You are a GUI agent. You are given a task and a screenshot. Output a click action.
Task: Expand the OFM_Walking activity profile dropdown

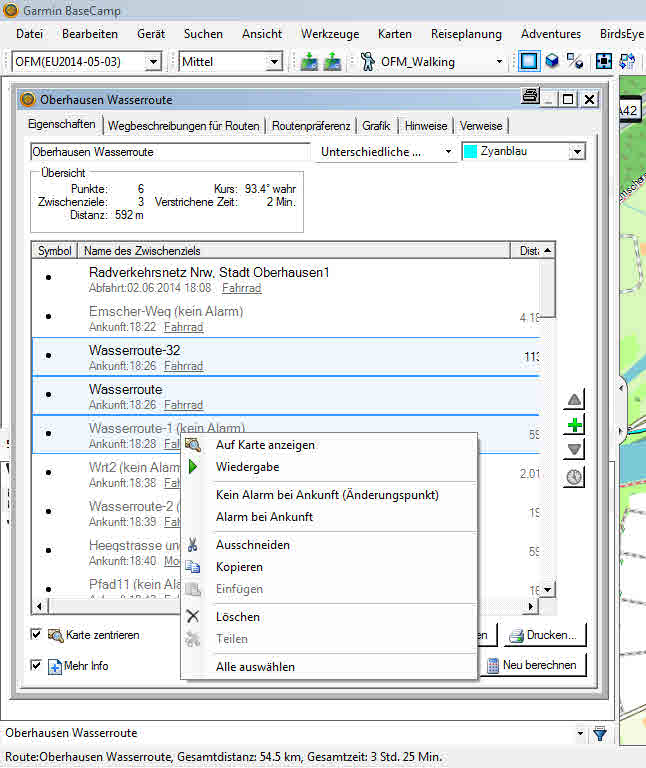tap(499, 62)
